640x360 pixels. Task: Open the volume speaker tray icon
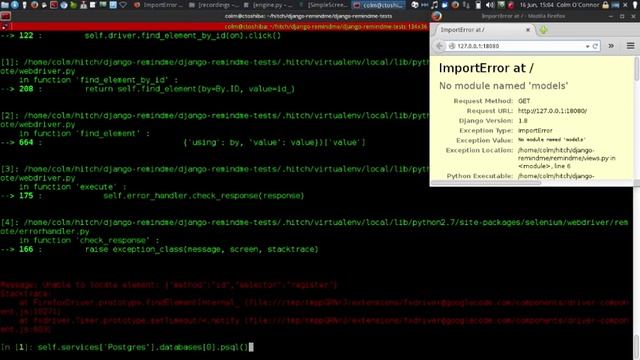click(490, 5)
